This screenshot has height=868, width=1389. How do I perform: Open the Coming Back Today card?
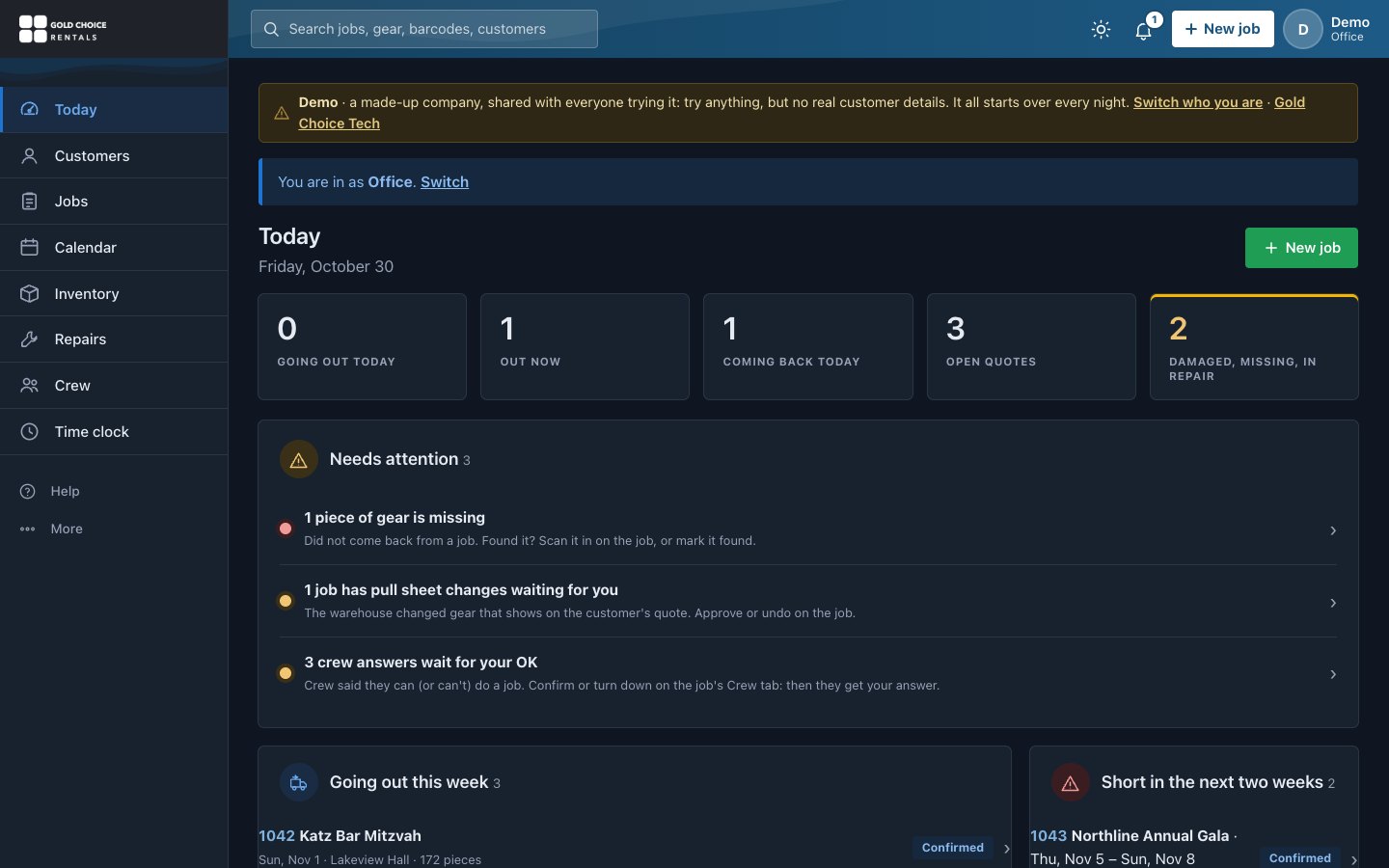tap(808, 346)
